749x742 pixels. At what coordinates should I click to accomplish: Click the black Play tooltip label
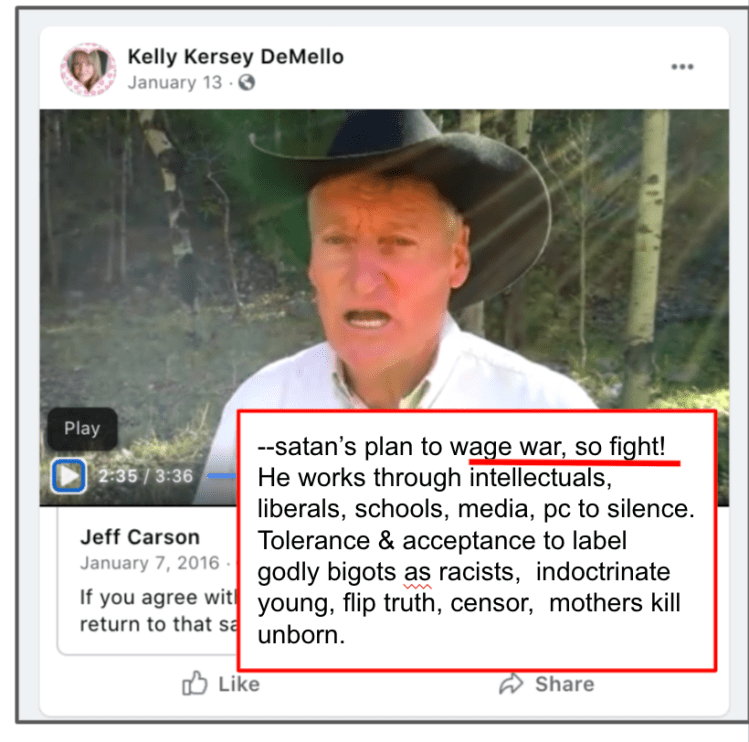(82, 429)
